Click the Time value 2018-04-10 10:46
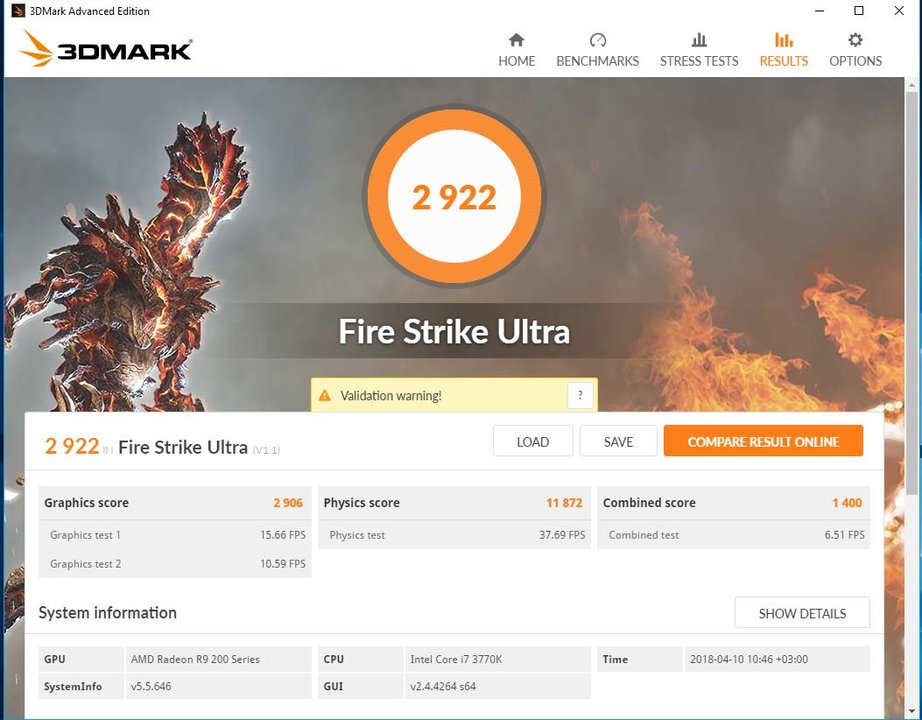 (749, 659)
